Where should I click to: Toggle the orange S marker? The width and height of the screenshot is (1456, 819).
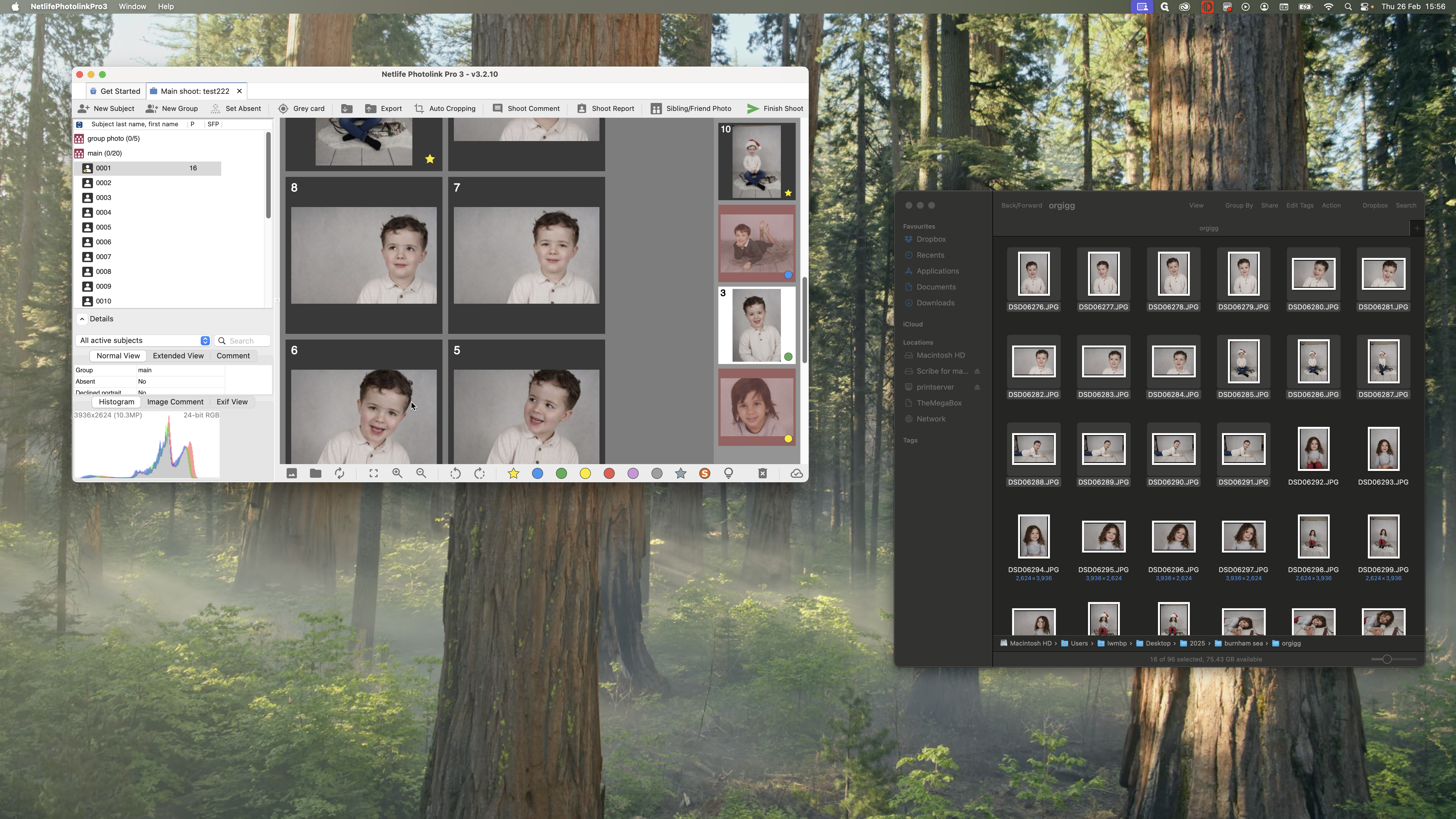pos(704,474)
